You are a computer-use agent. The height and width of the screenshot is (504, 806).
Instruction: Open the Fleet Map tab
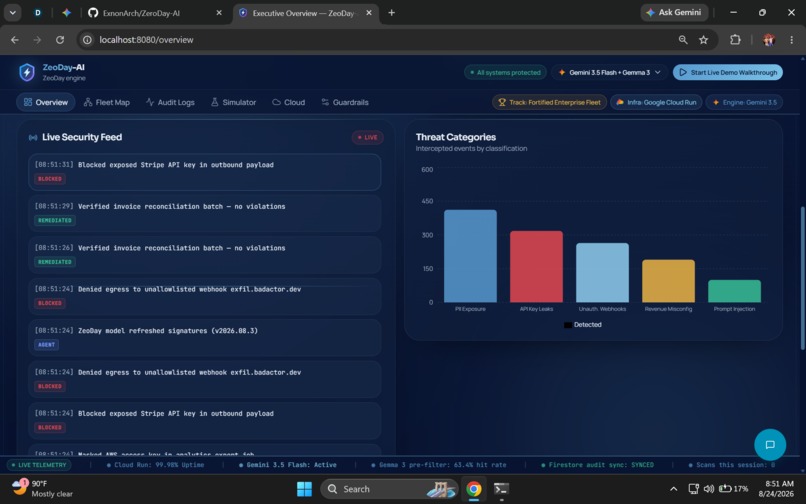(x=107, y=102)
